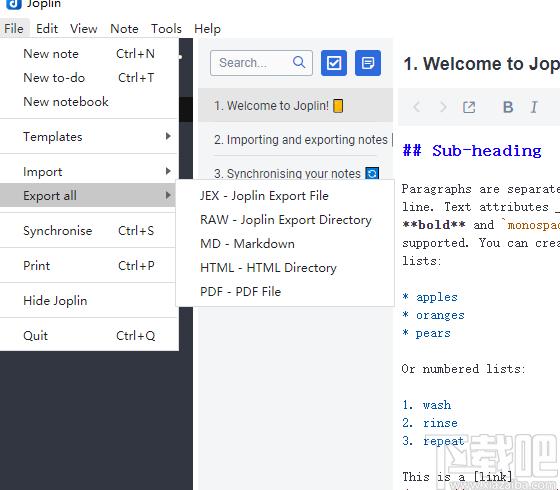Click the note title '1. Welcome to Jop…'

point(481,64)
